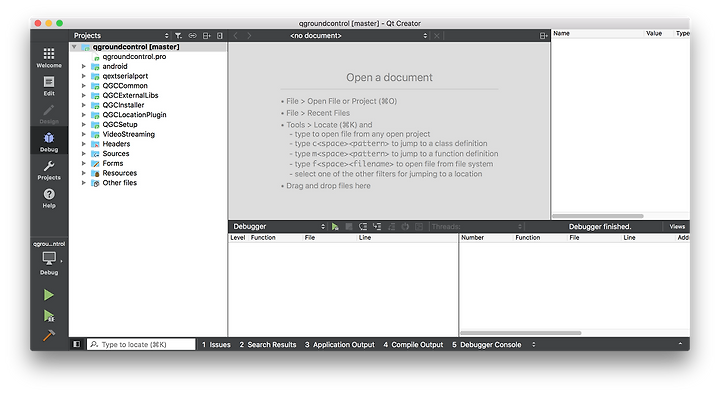Split the Projects side panel
Screen dimensions: 720x394
point(207,36)
